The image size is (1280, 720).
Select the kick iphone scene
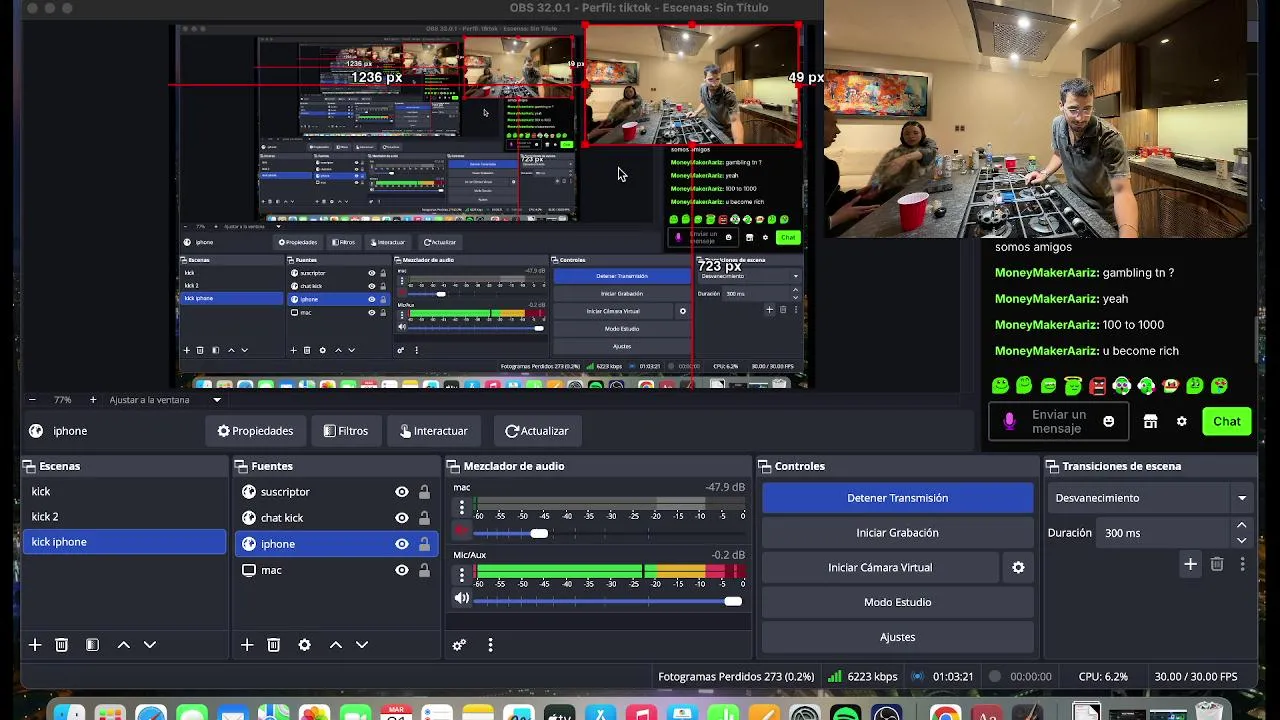click(x=125, y=542)
